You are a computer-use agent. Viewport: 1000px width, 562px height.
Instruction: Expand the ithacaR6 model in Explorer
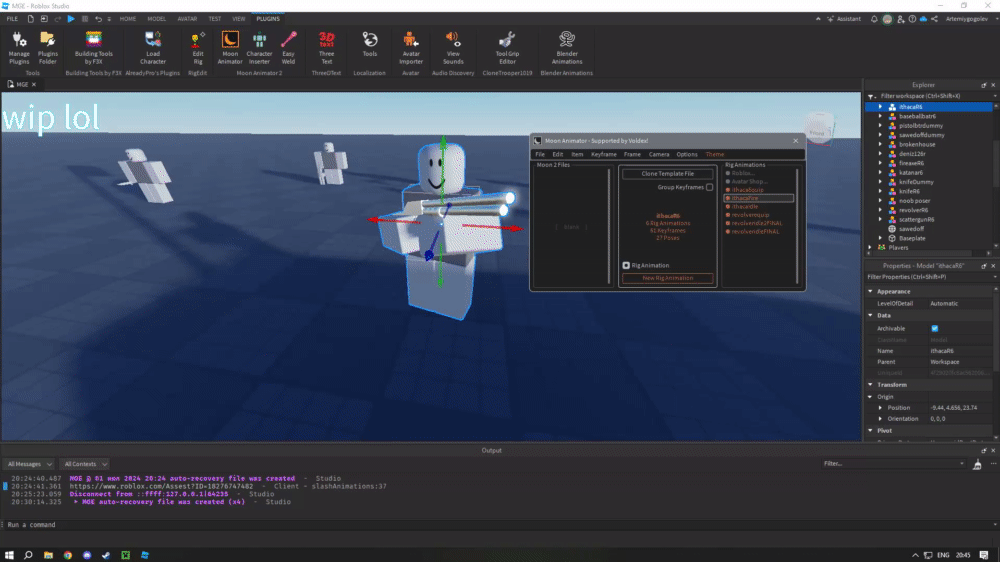(x=880, y=107)
